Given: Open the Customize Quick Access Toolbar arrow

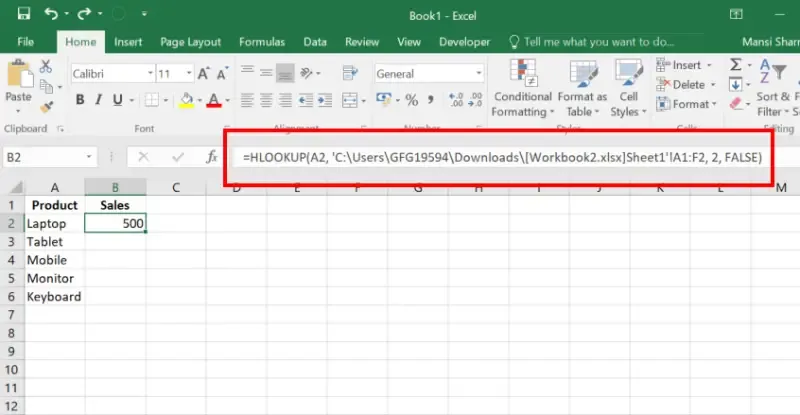Looking at the screenshot, I should [x=144, y=14].
